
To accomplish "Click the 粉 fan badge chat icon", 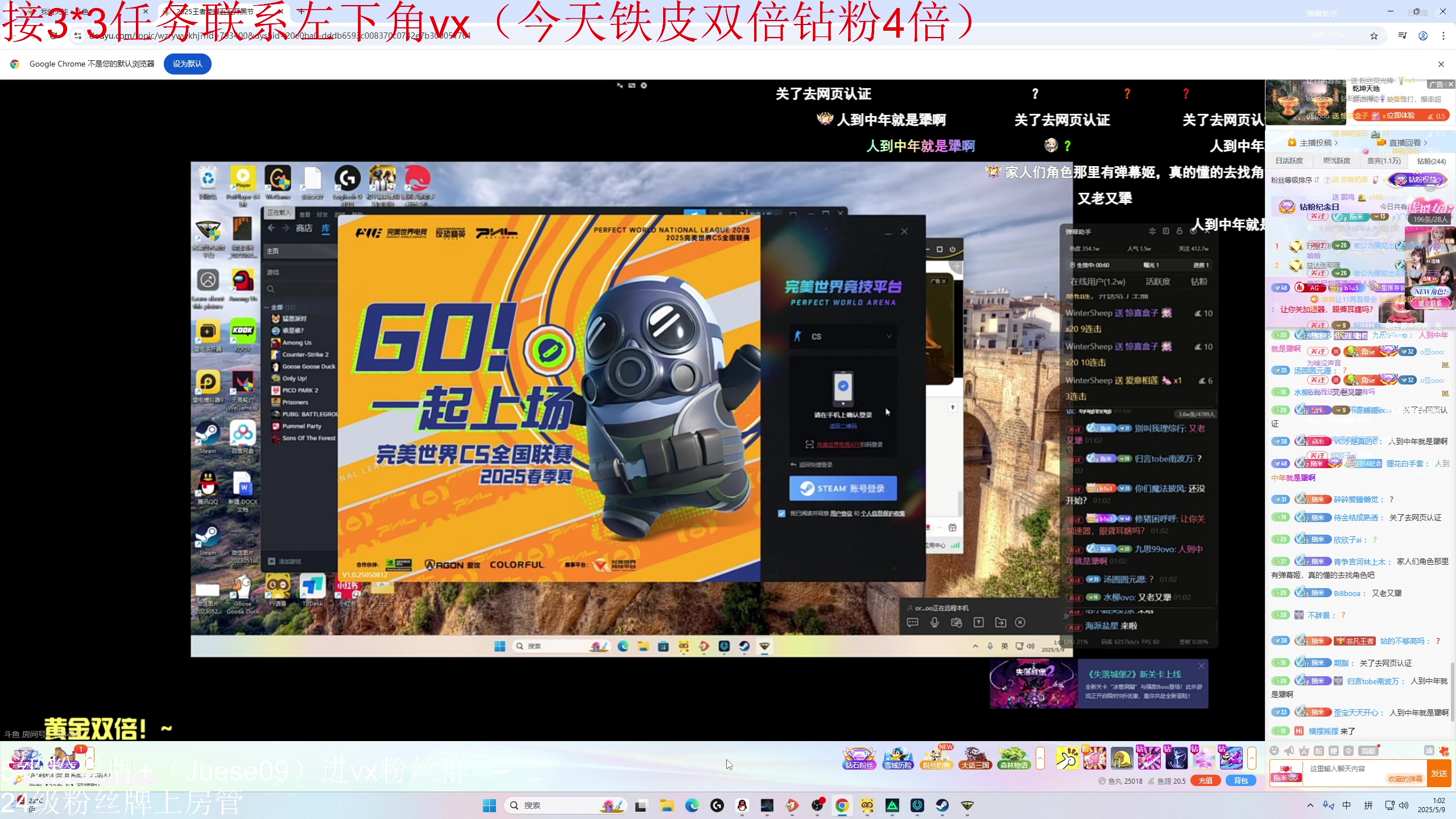I will click(1319, 751).
